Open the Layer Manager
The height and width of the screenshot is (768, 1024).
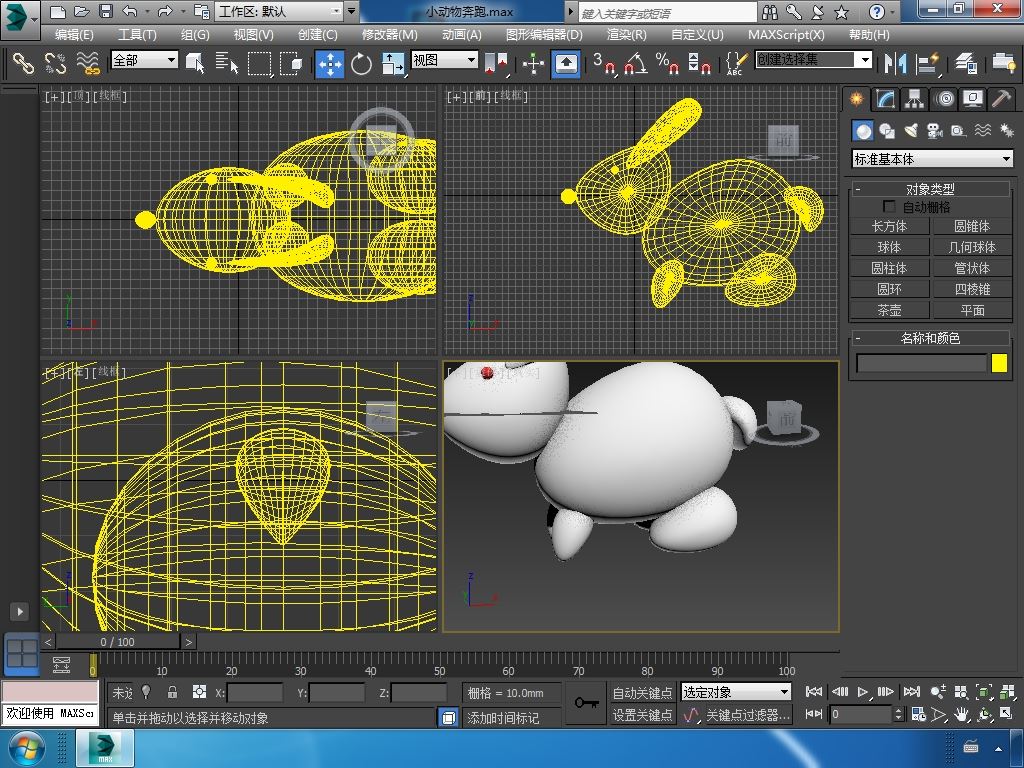[965, 63]
